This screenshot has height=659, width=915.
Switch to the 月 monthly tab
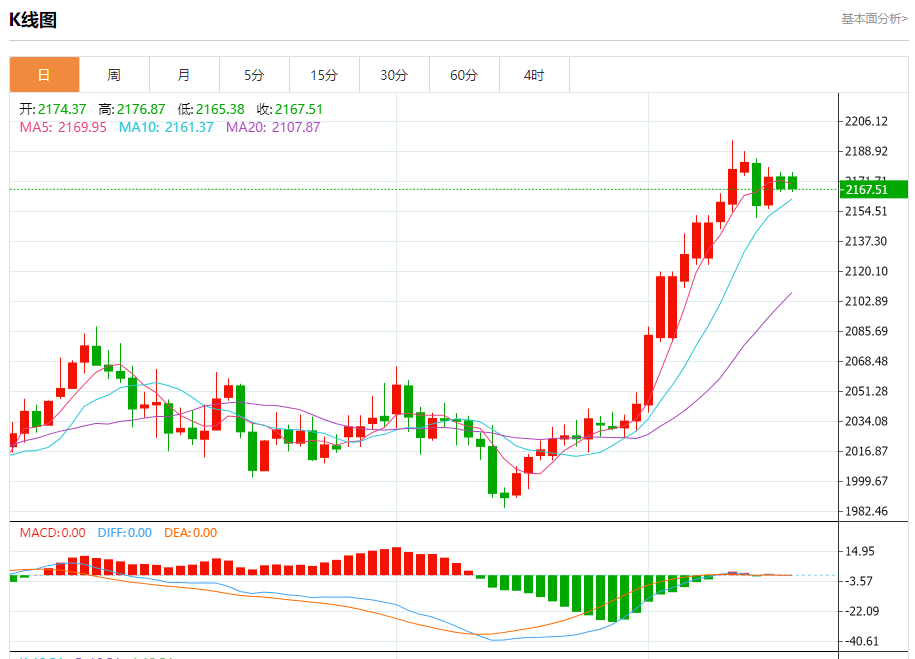tap(184, 75)
